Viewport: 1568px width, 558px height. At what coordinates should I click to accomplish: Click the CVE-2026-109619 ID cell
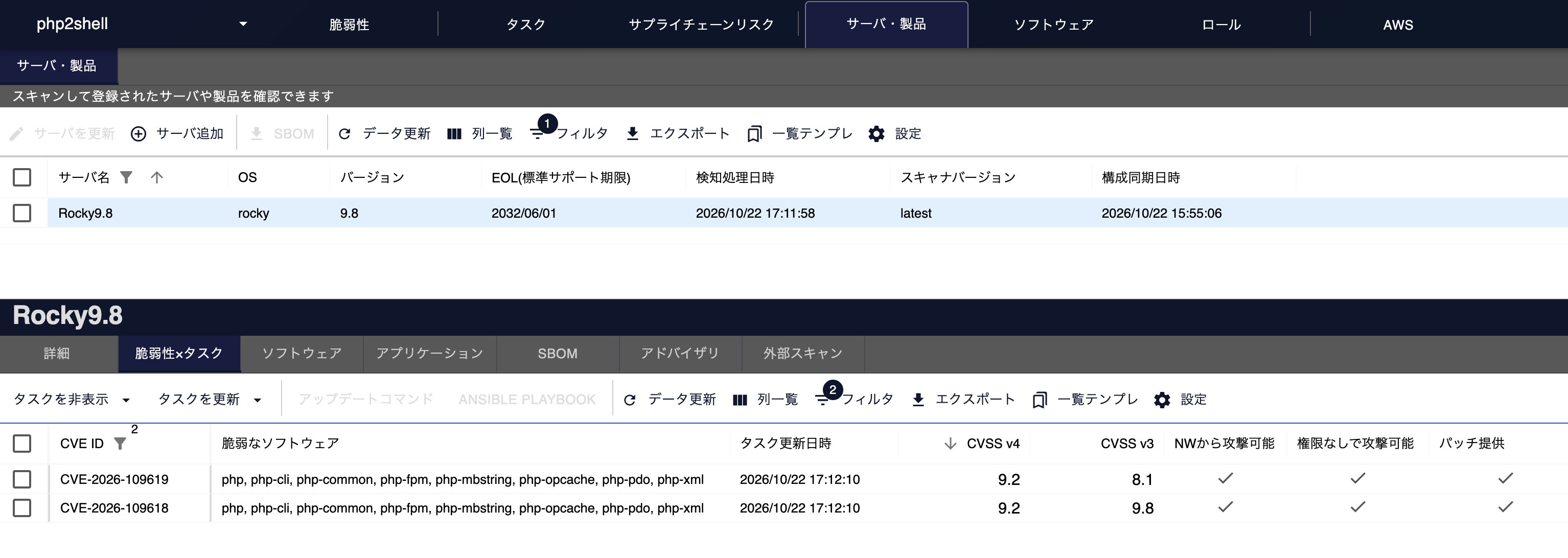pyautogui.click(x=114, y=479)
